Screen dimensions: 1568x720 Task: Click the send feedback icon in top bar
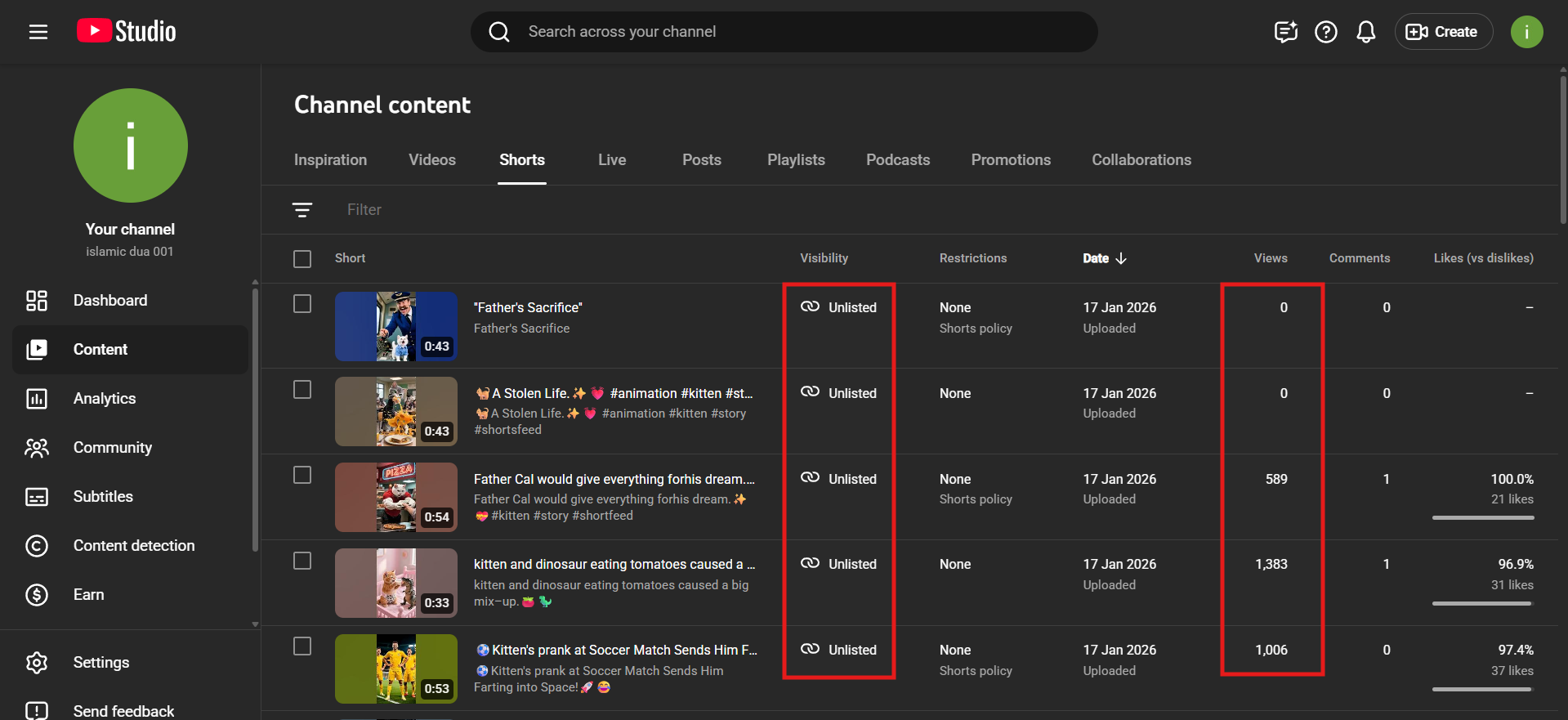tap(1285, 32)
